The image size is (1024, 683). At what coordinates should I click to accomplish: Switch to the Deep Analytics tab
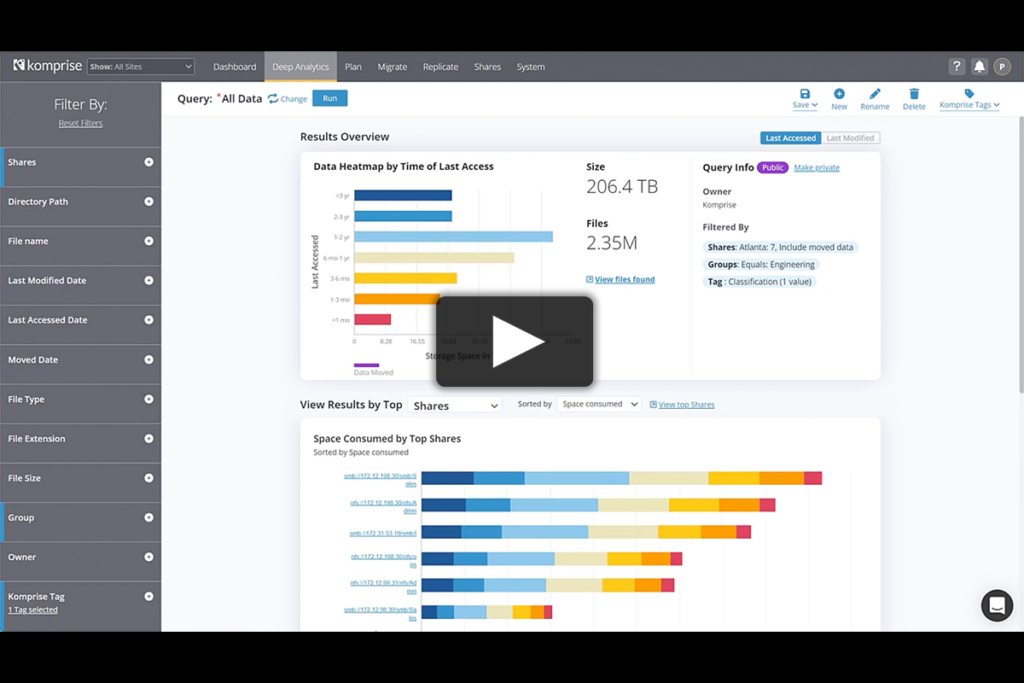pos(300,66)
